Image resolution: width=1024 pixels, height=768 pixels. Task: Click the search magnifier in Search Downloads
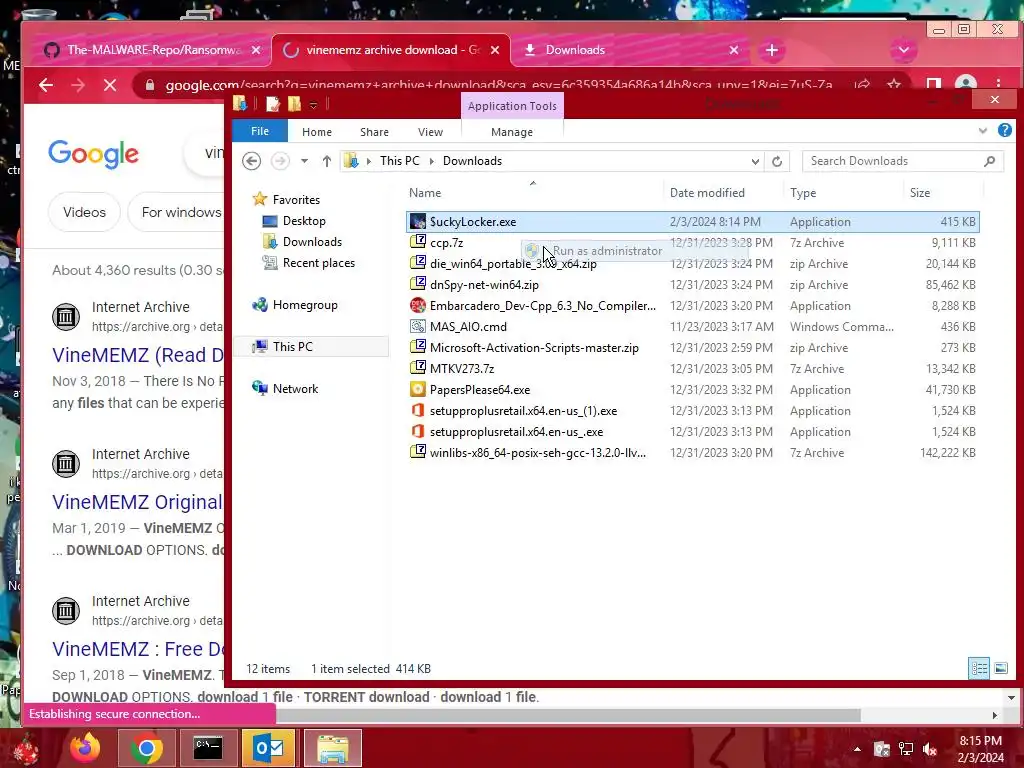click(989, 161)
